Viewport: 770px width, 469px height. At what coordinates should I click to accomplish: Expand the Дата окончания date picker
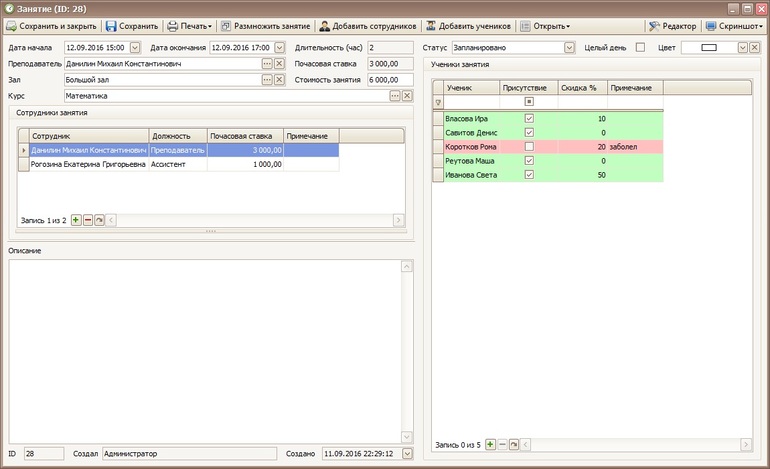[279, 48]
